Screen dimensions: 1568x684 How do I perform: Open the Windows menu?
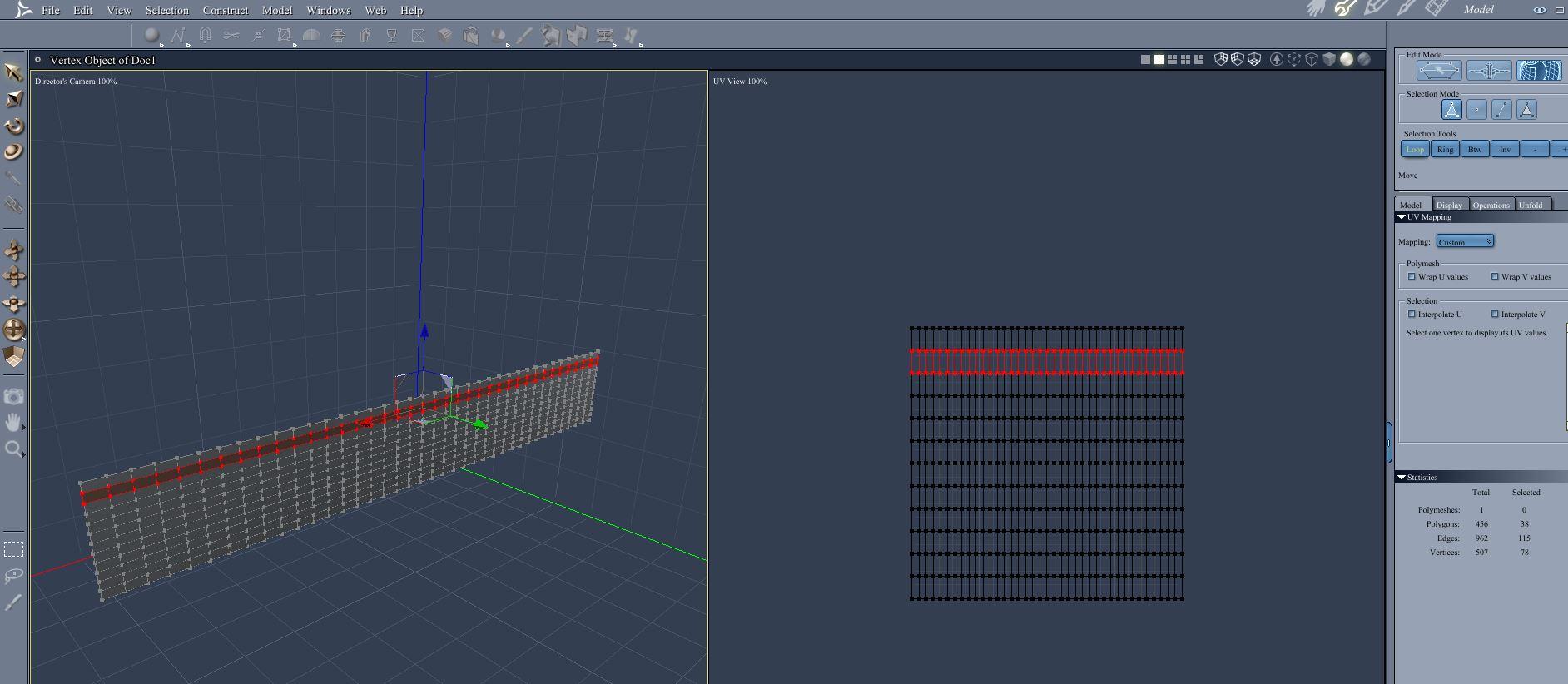pyautogui.click(x=329, y=10)
